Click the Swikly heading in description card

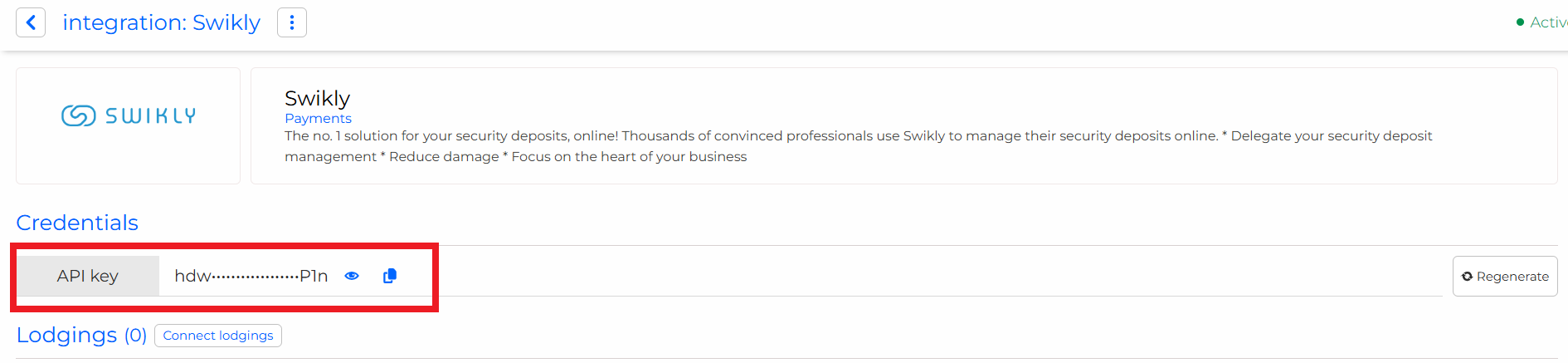[317, 99]
